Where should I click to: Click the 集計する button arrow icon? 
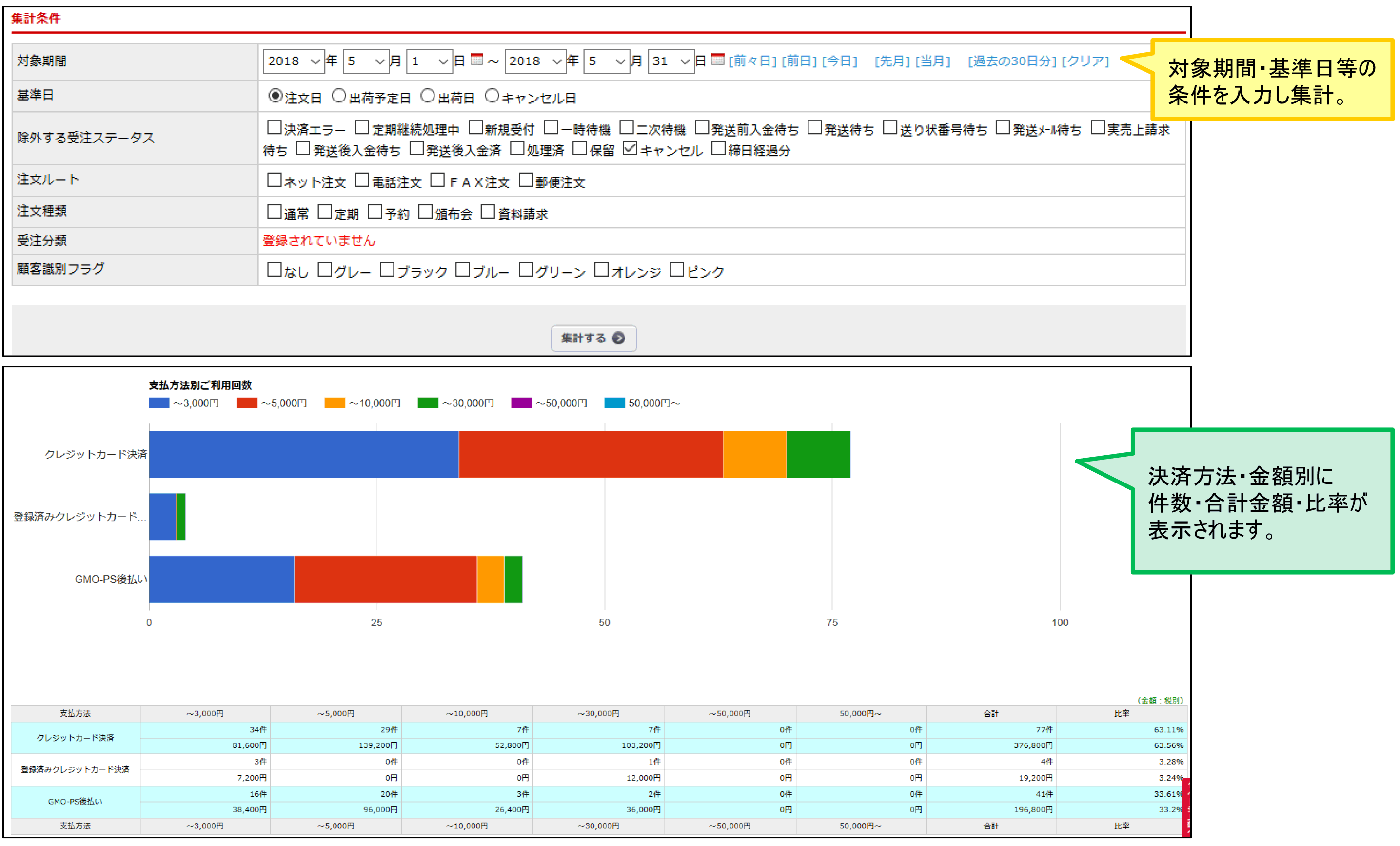point(618,338)
